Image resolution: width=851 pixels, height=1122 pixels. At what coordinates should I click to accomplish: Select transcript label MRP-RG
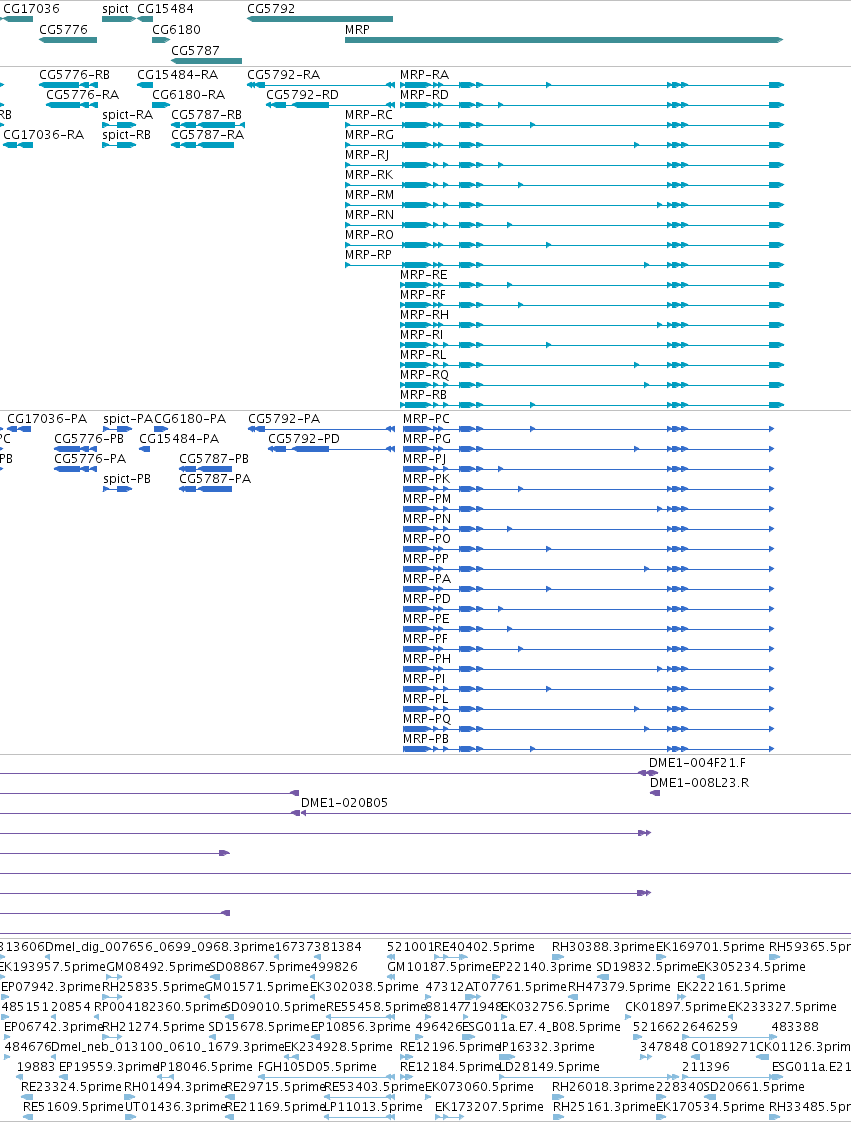tap(369, 135)
